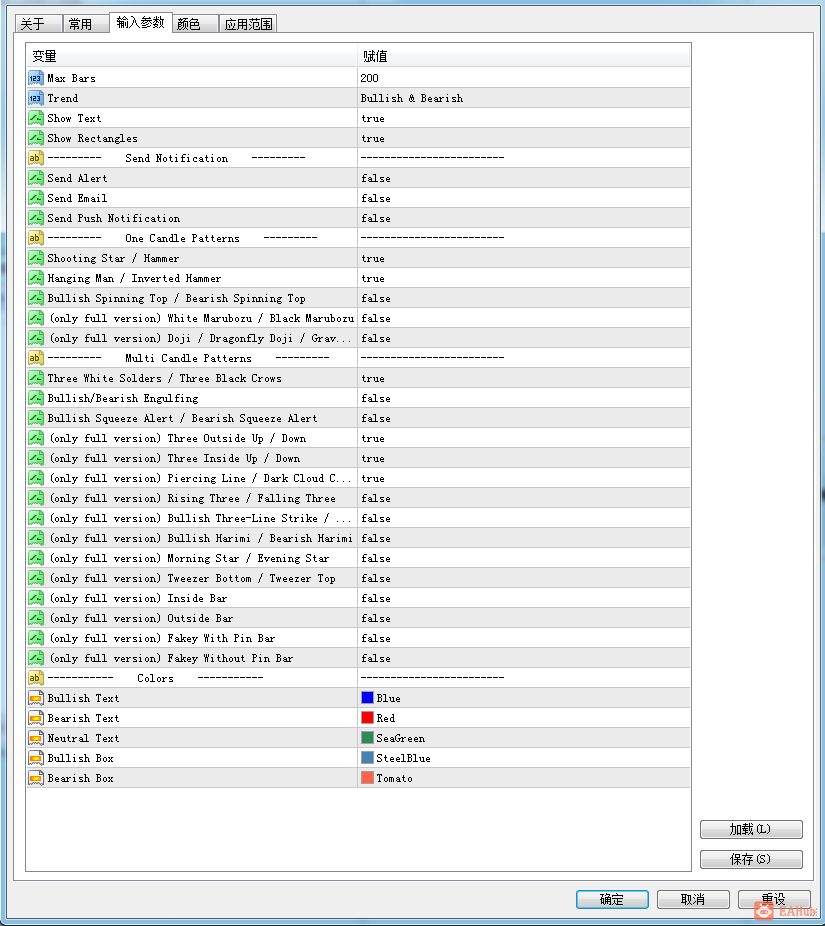Switch to the 应用范围 tab
This screenshot has height=926, width=825.
[x=248, y=24]
